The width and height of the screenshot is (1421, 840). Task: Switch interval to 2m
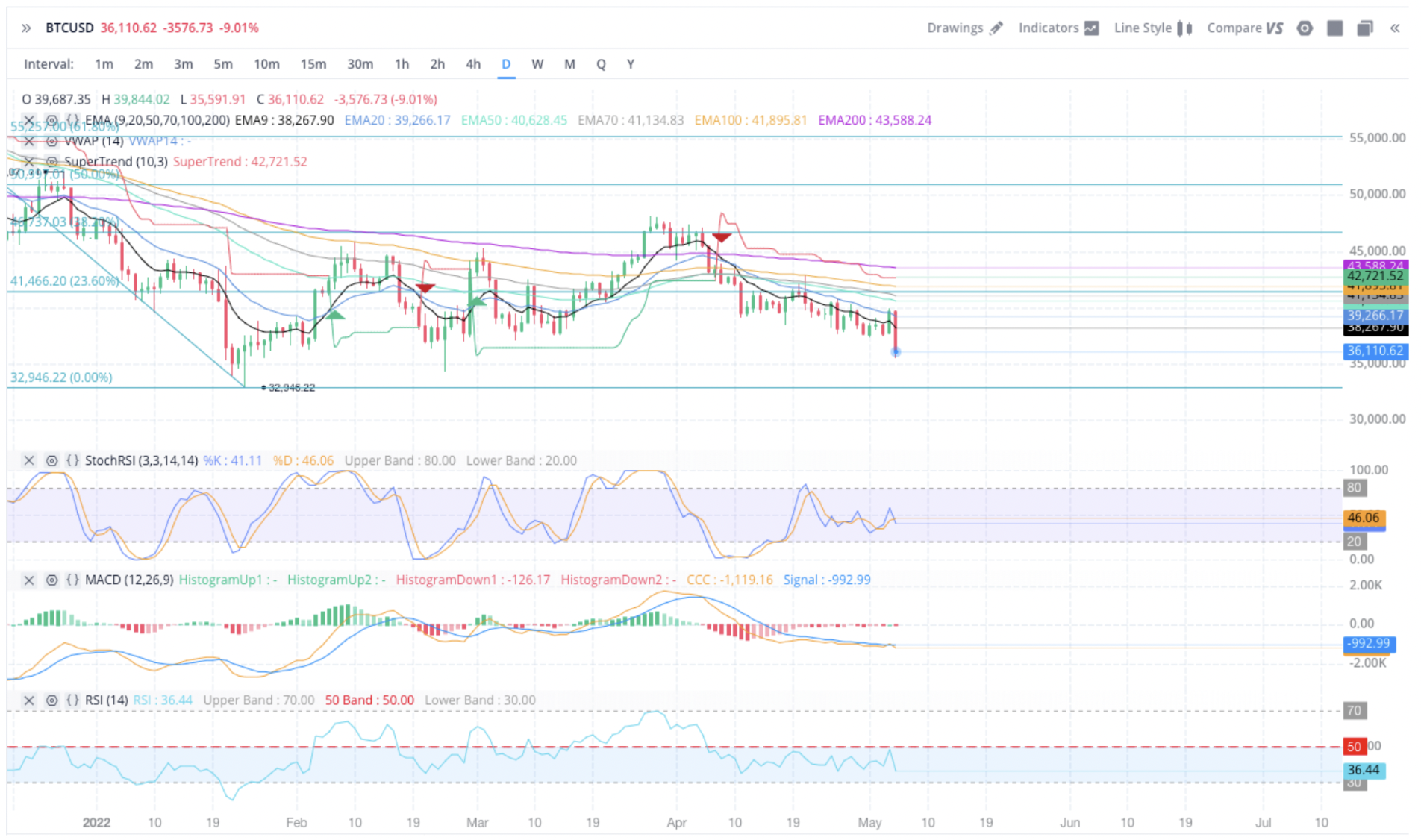[143, 64]
